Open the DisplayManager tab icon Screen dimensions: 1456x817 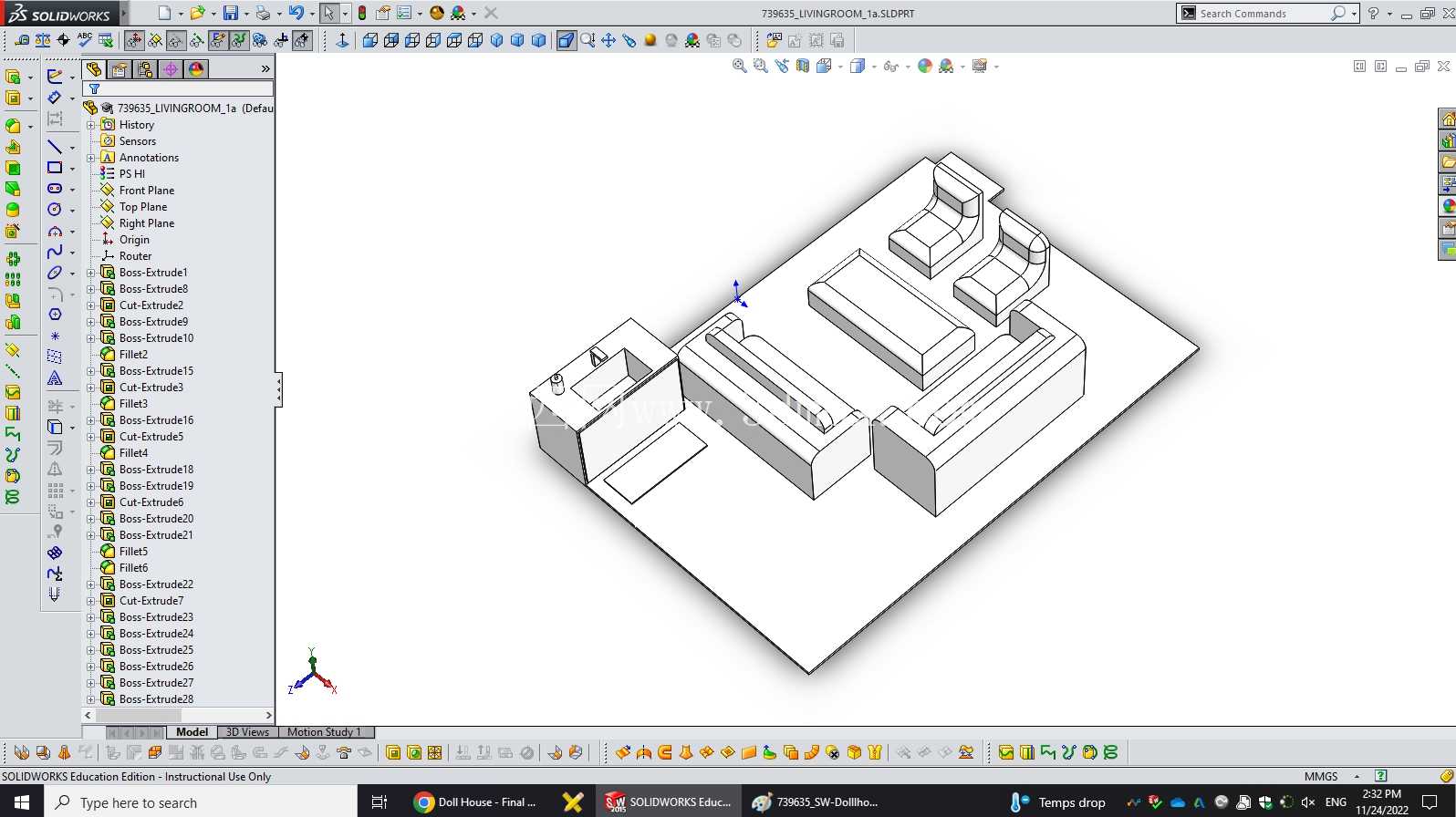tap(196, 69)
